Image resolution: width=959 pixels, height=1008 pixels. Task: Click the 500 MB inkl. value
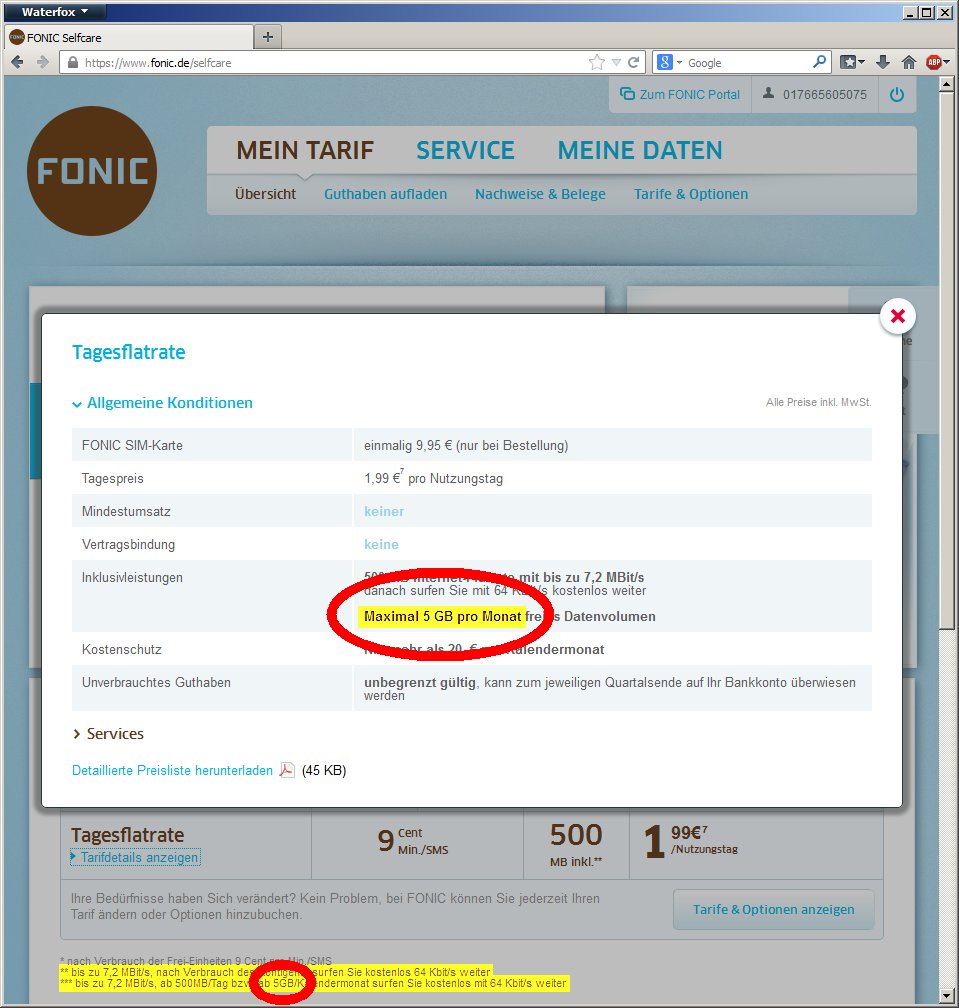[x=576, y=845]
